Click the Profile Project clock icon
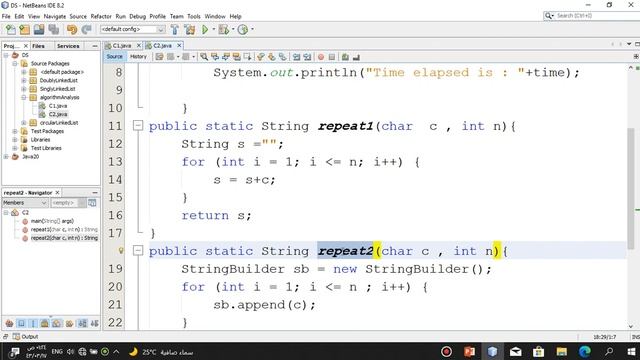Viewport: 640px width, 360px height. point(243,29)
